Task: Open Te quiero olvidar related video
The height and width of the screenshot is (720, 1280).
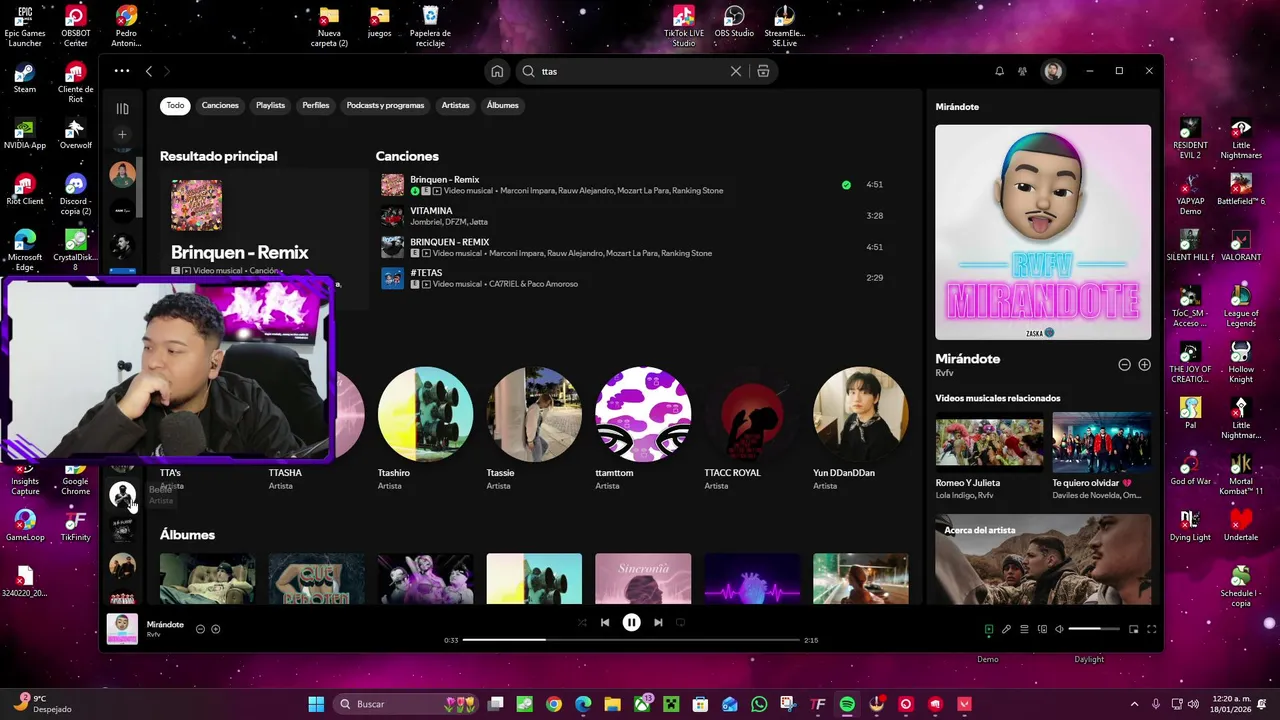Action: coord(1101,443)
